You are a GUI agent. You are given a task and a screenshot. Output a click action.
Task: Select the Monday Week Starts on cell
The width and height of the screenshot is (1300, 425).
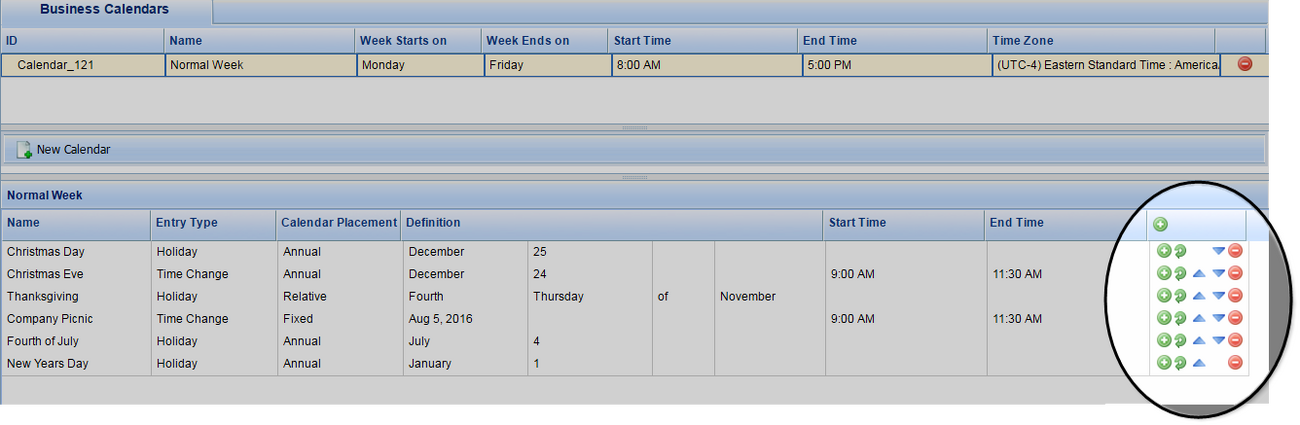point(420,65)
